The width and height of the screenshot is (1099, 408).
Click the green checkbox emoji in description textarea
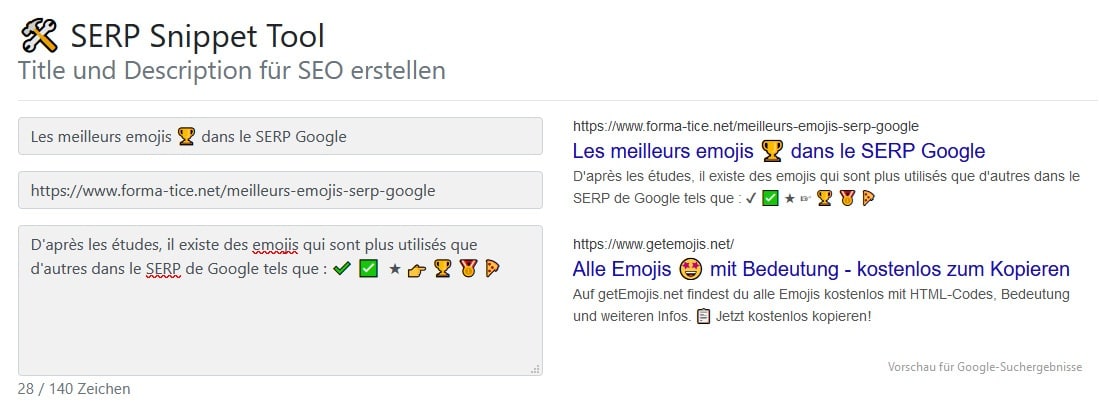point(369,268)
